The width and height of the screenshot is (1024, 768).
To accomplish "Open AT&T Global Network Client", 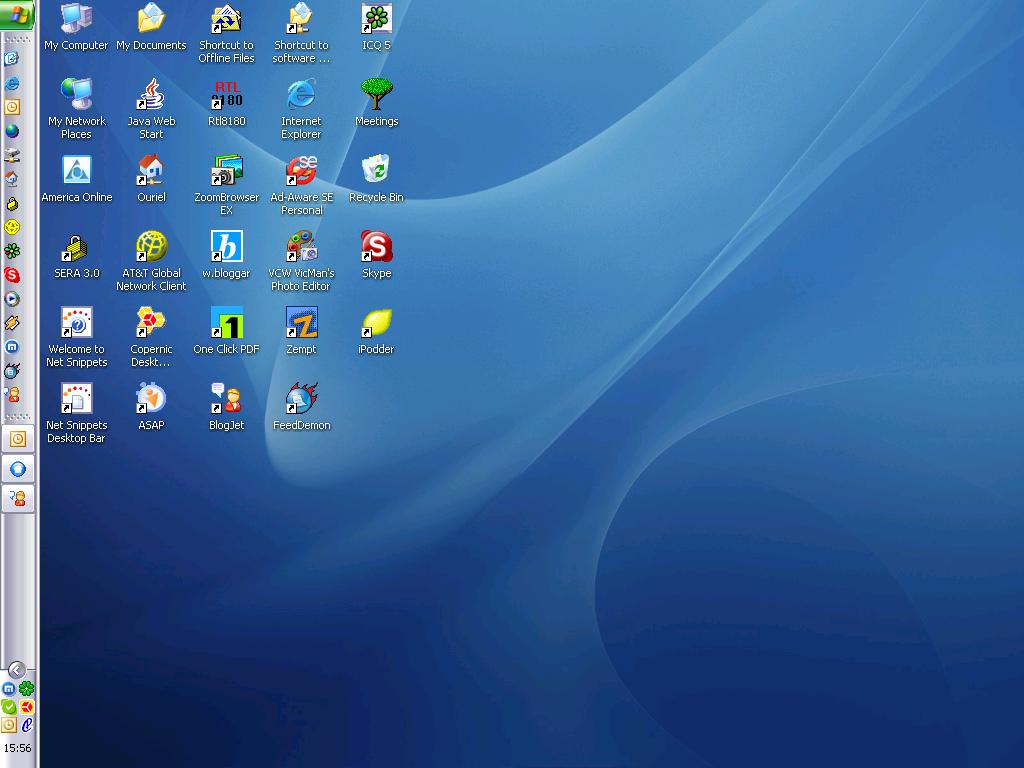I will coord(151,247).
